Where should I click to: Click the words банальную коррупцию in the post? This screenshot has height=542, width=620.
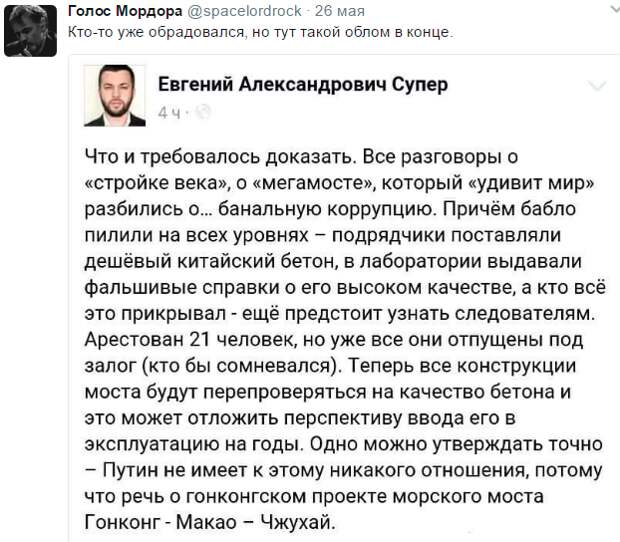[x=326, y=209]
